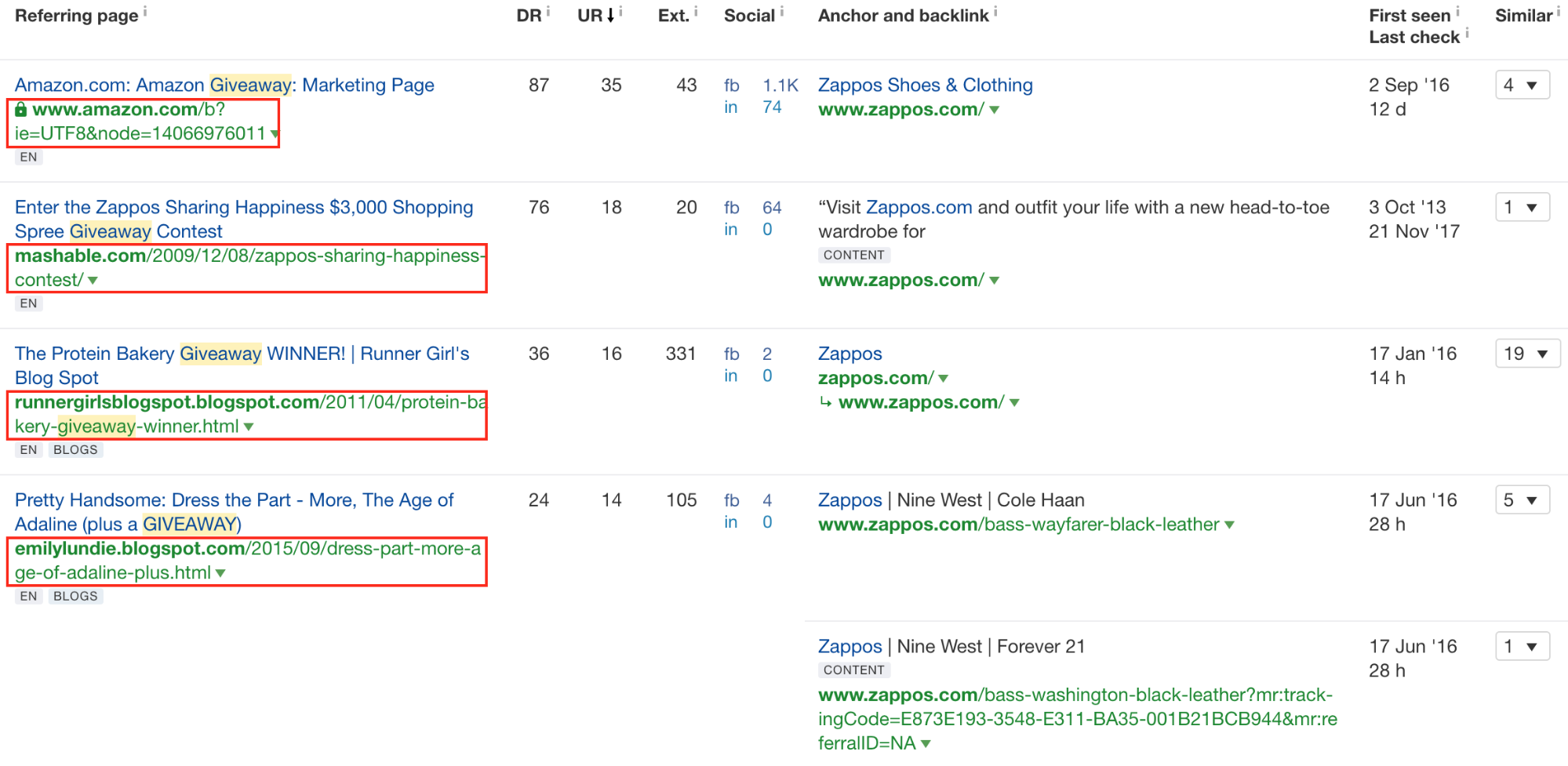Screen dimensions: 1568x766
Task: Click redirect arrow icon before www.zappos.com/
Action: pyautogui.click(x=825, y=401)
